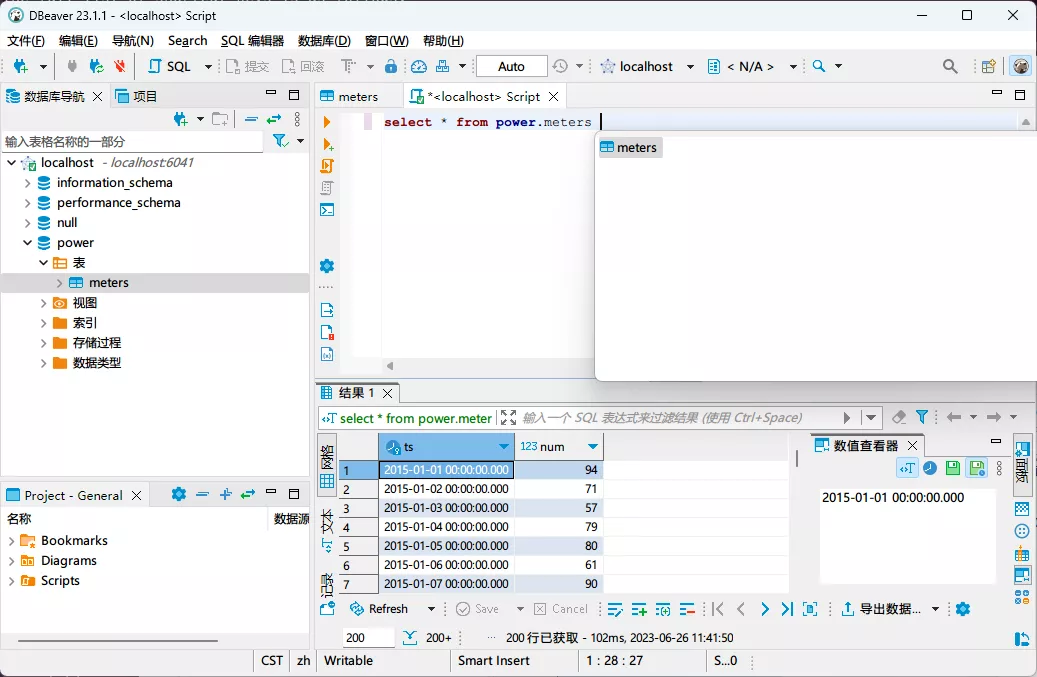Toggle the connection lock icon
Image resolution: width=1037 pixels, height=677 pixels.
pyautogui.click(x=390, y=66)
